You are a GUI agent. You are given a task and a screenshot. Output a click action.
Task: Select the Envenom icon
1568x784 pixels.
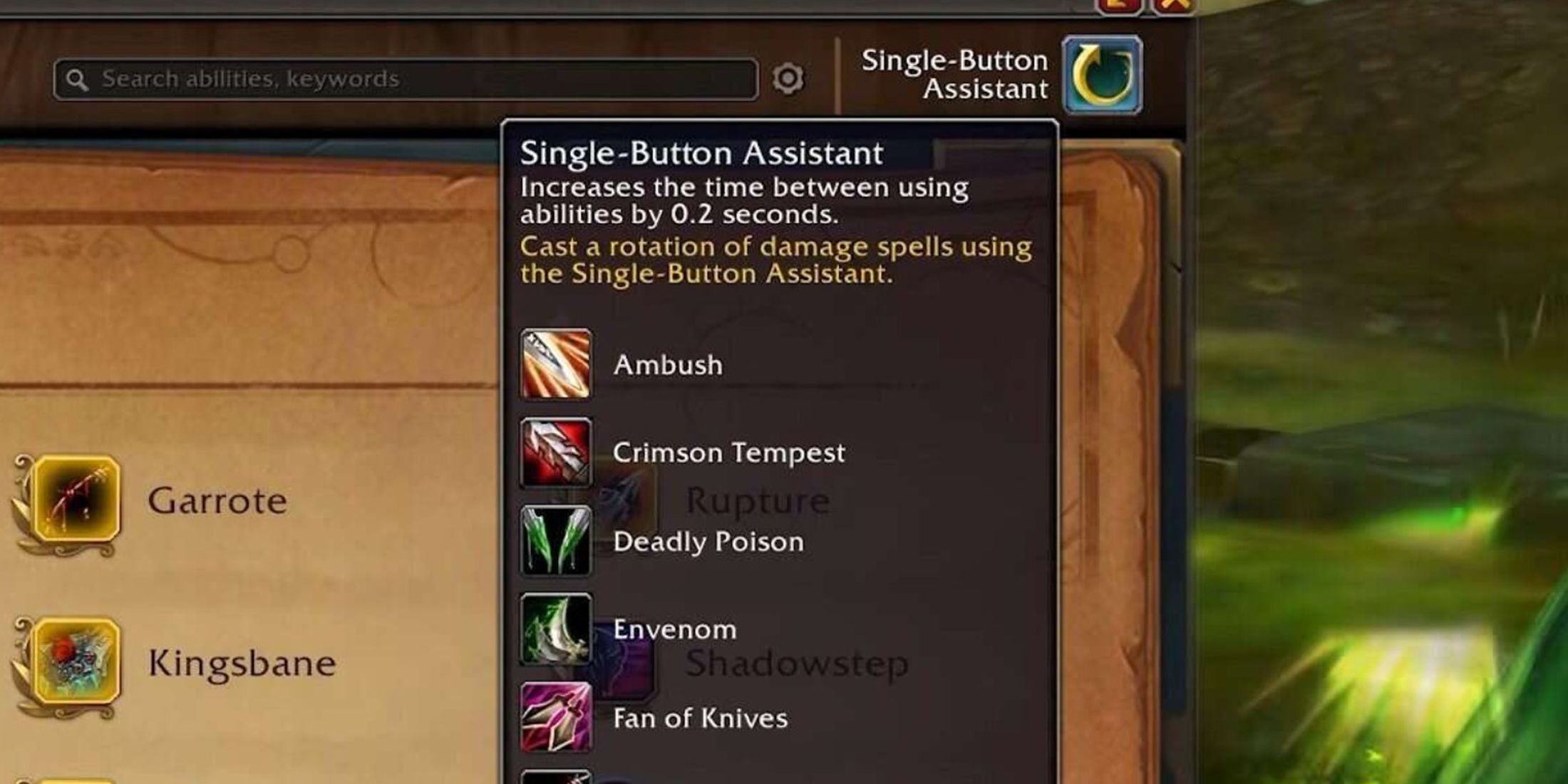click(556, 629)
